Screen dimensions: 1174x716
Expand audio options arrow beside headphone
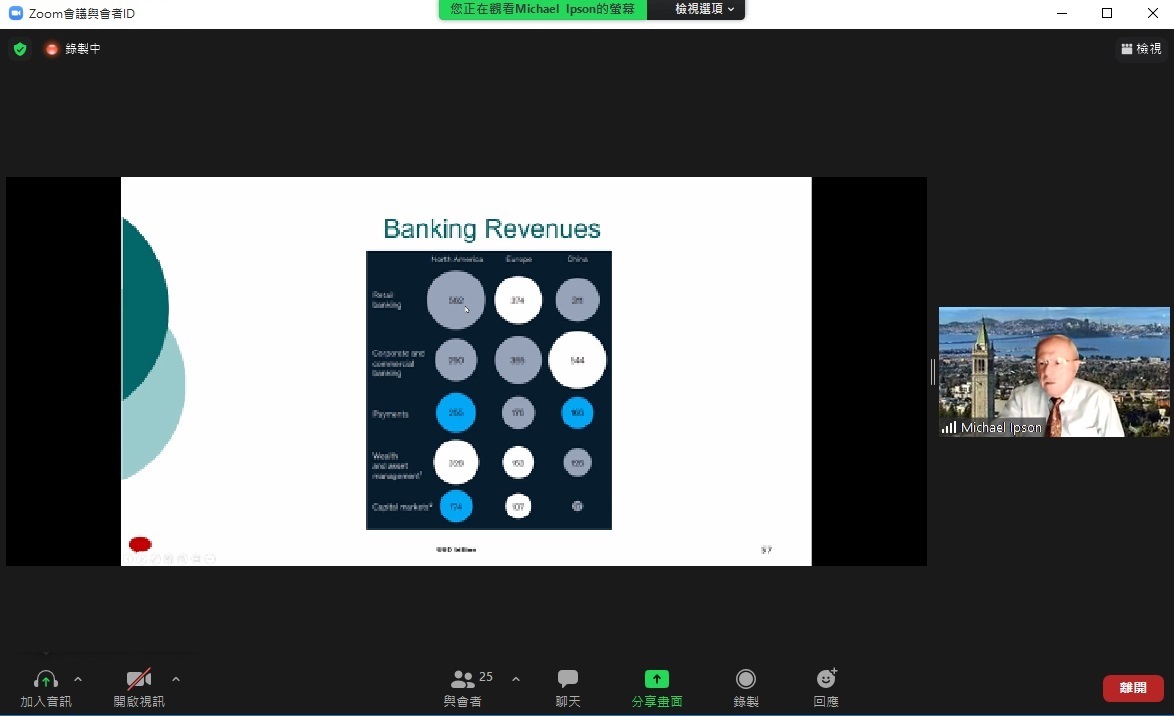click(78, 679)
